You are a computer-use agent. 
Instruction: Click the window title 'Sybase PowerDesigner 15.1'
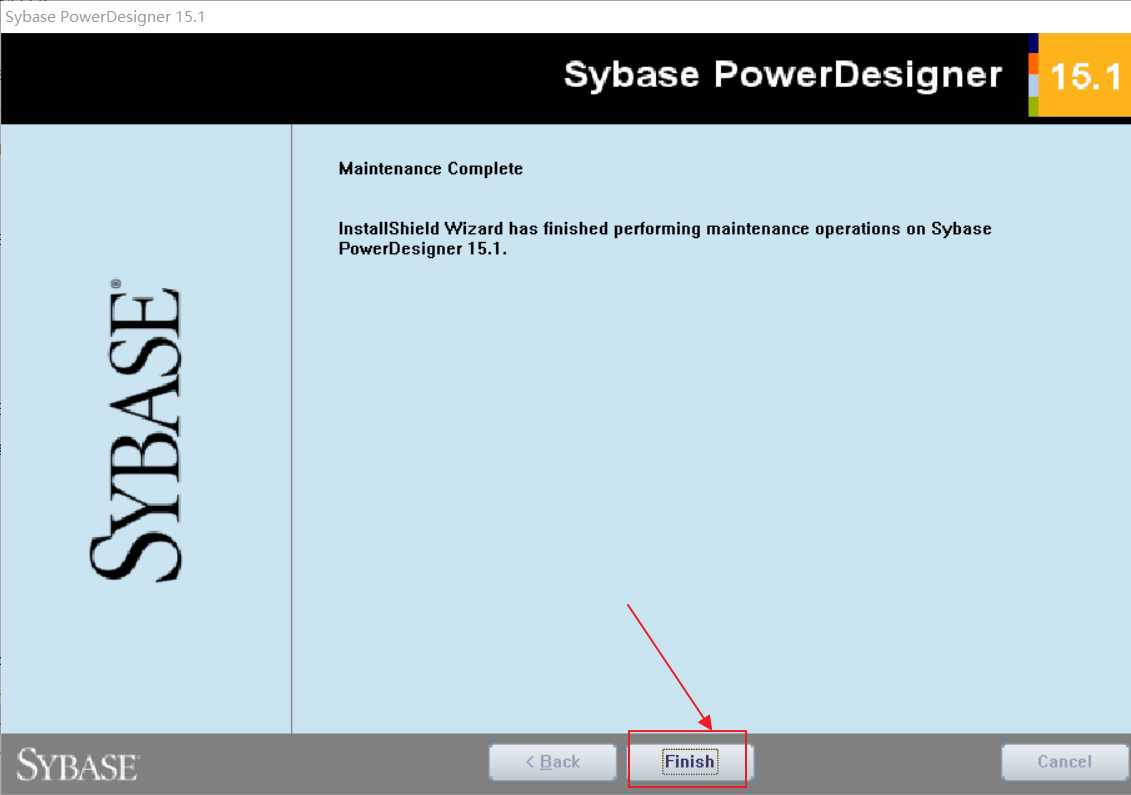coord(105,17)
